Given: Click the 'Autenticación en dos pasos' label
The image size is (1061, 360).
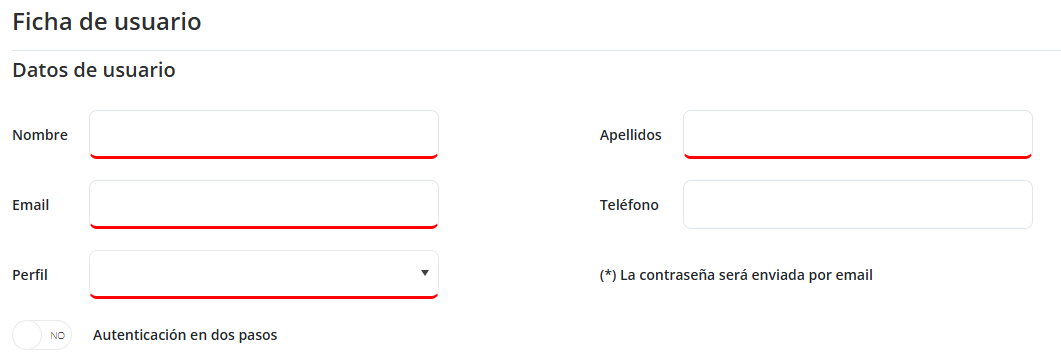Looking at the screenshot, I should (185, 335).
